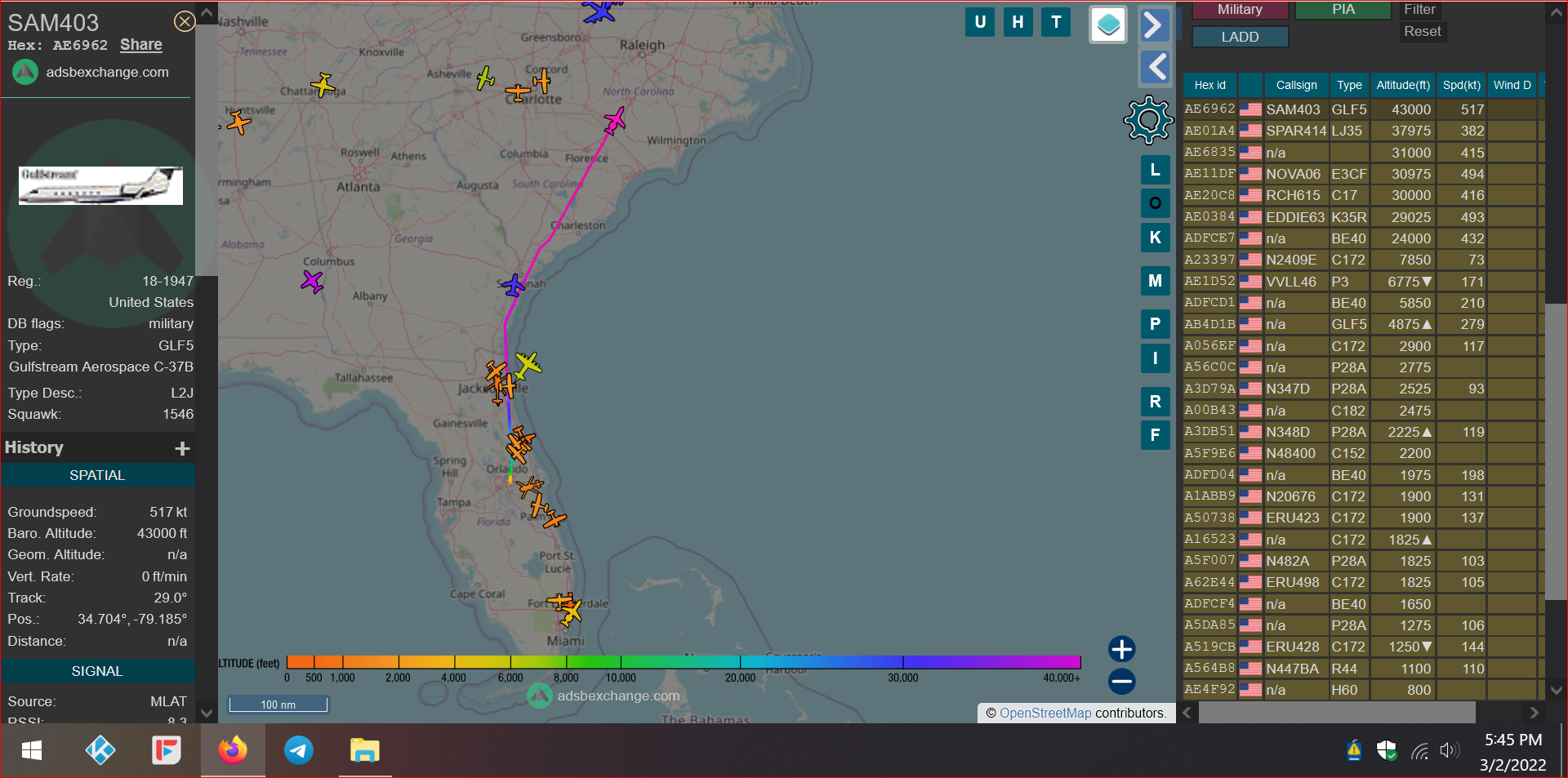Click the yellow aircraft icon near Chattanooga
This screenshot has width=1568, height=778.
(x=323, y=85)
